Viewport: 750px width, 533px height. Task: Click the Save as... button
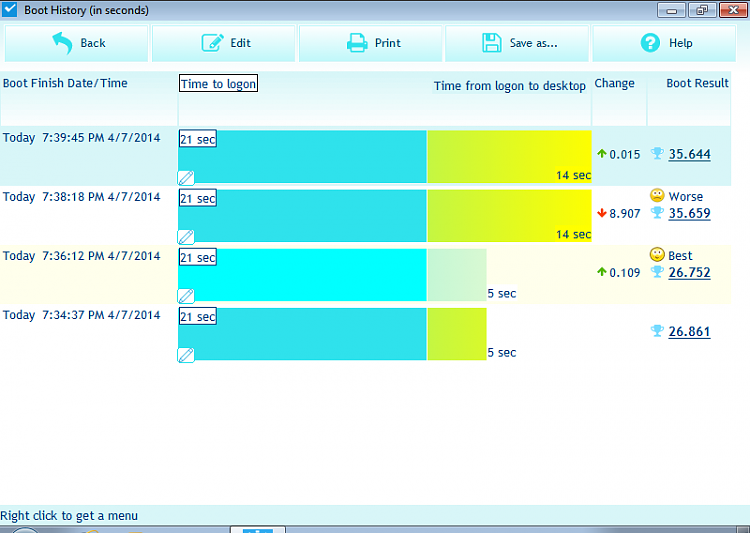pos(517,43)
